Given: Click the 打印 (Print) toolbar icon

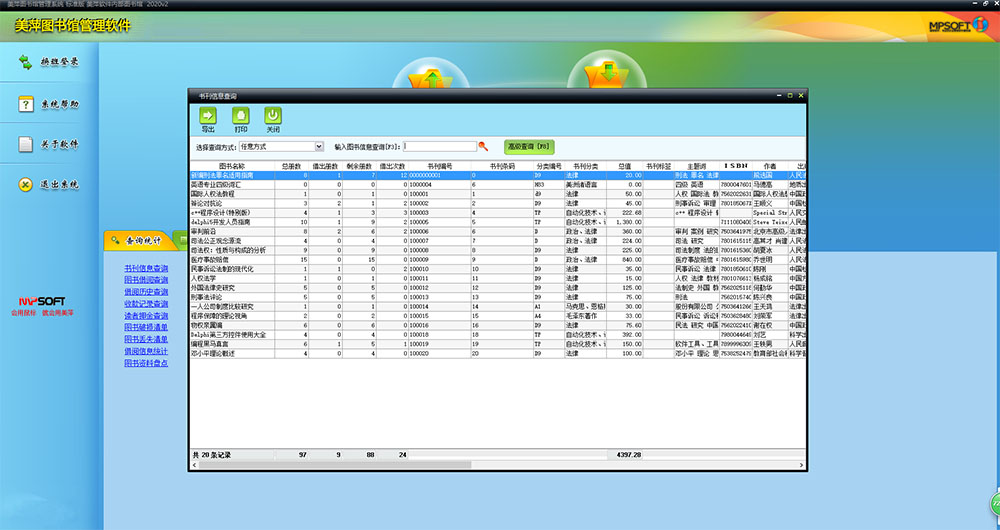Looking at the screenshot, I should coord(240,116).
